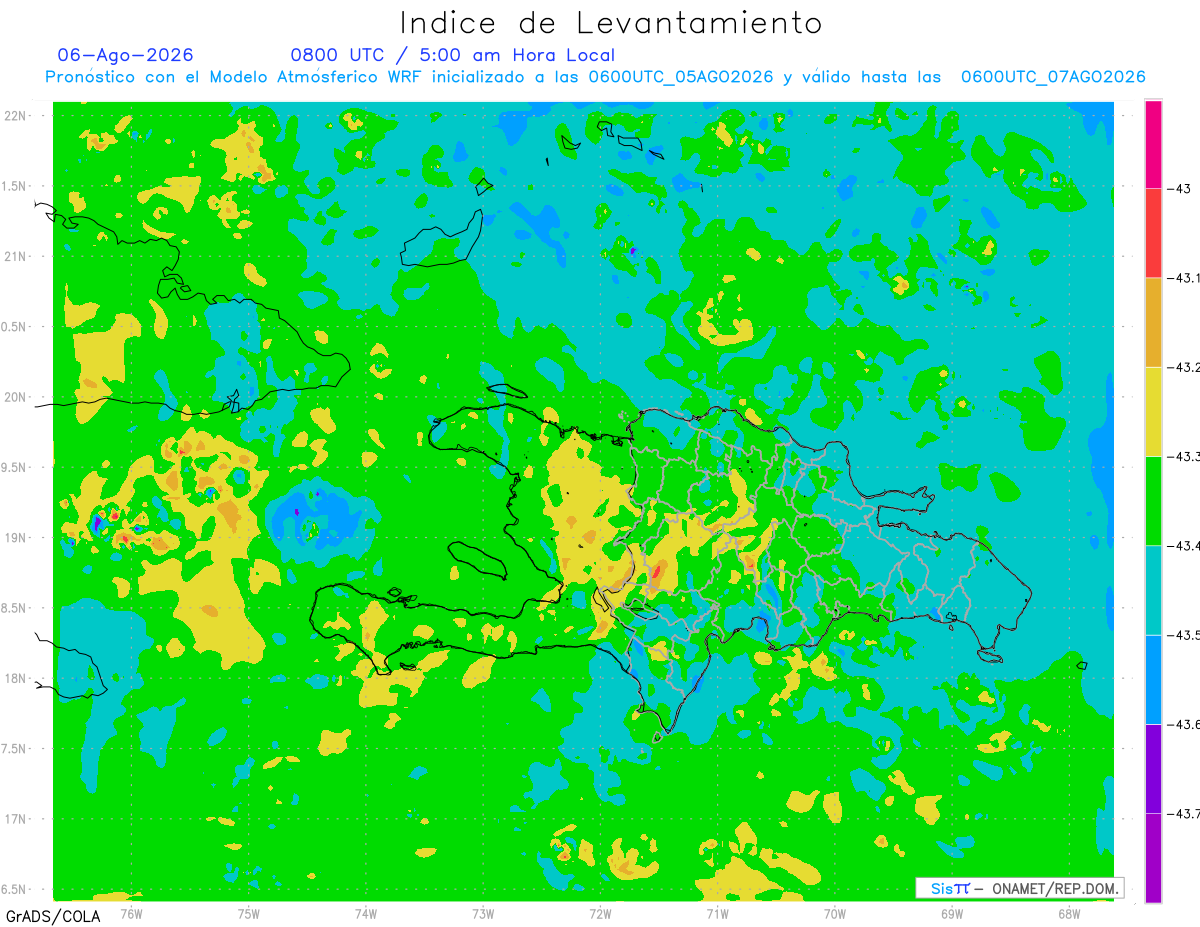This screenshot has width=1200, height=927.
Task: Click the date label '06-Ago-2026'
Action: [126, 55]
